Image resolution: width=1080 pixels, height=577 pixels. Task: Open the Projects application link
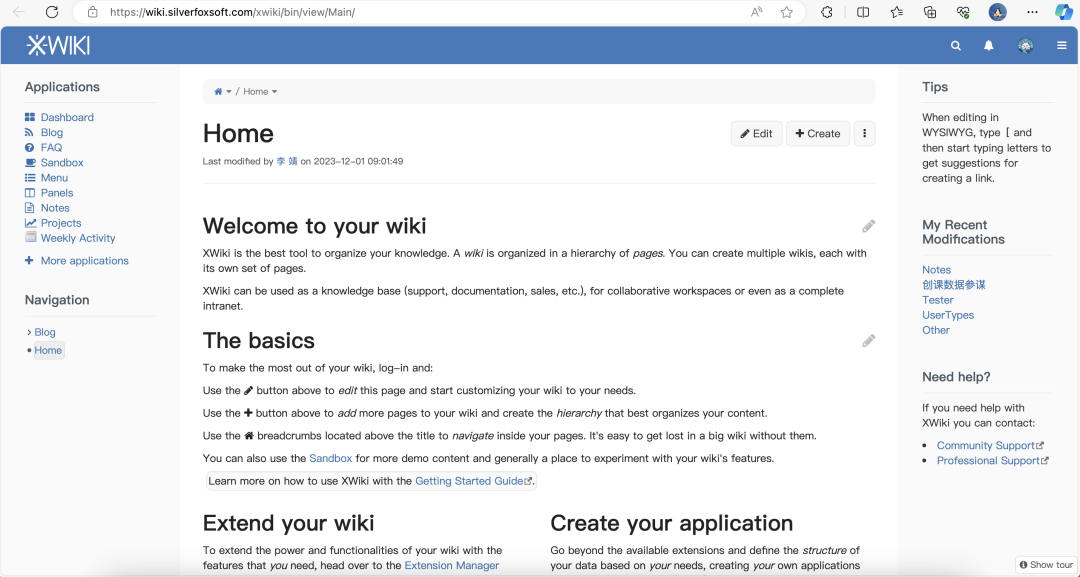tap(61, 223)
